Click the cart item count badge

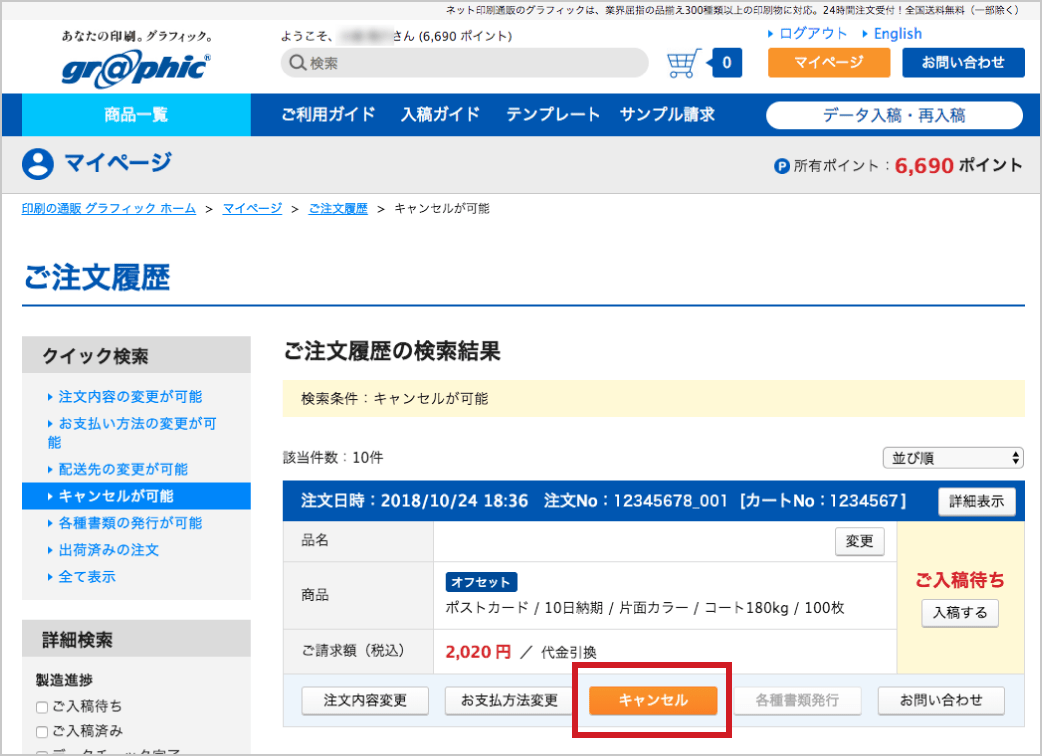point(726,63)
